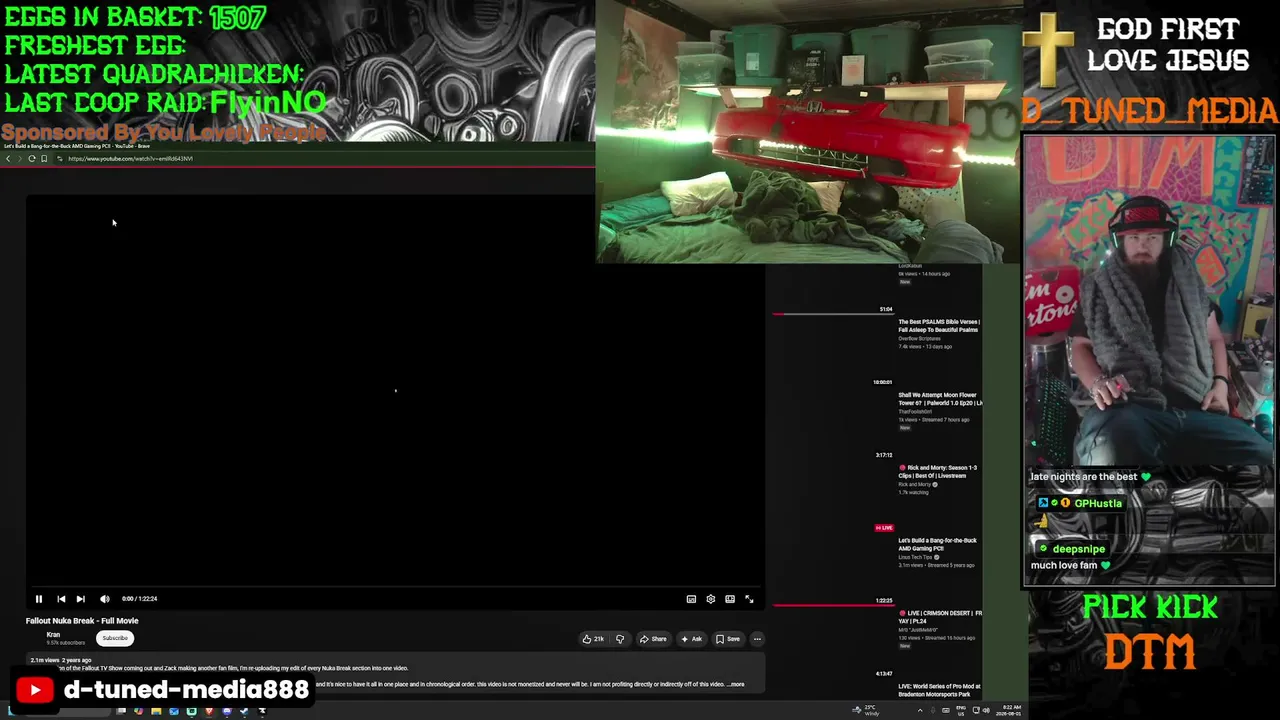The width and height of the screenshot is (1280, 720).
Task: Open 'Let's Build a Bang-for-the-Buck AMD Gaming PC' video
Action: [x=937, y=545]
